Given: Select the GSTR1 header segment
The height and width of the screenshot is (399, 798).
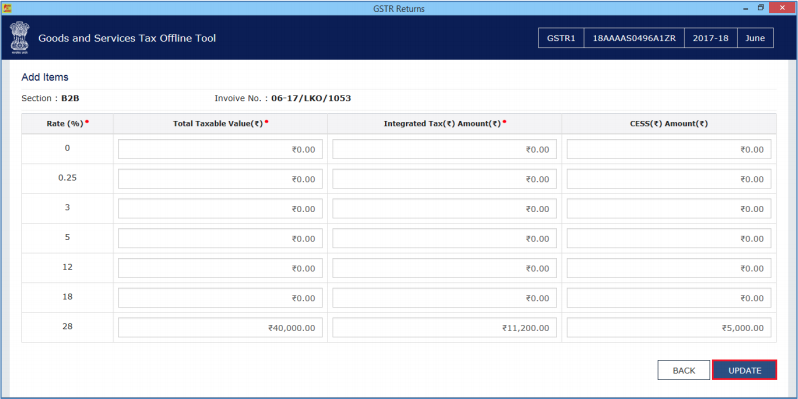Looking at the screenshot, I should 561,38.
